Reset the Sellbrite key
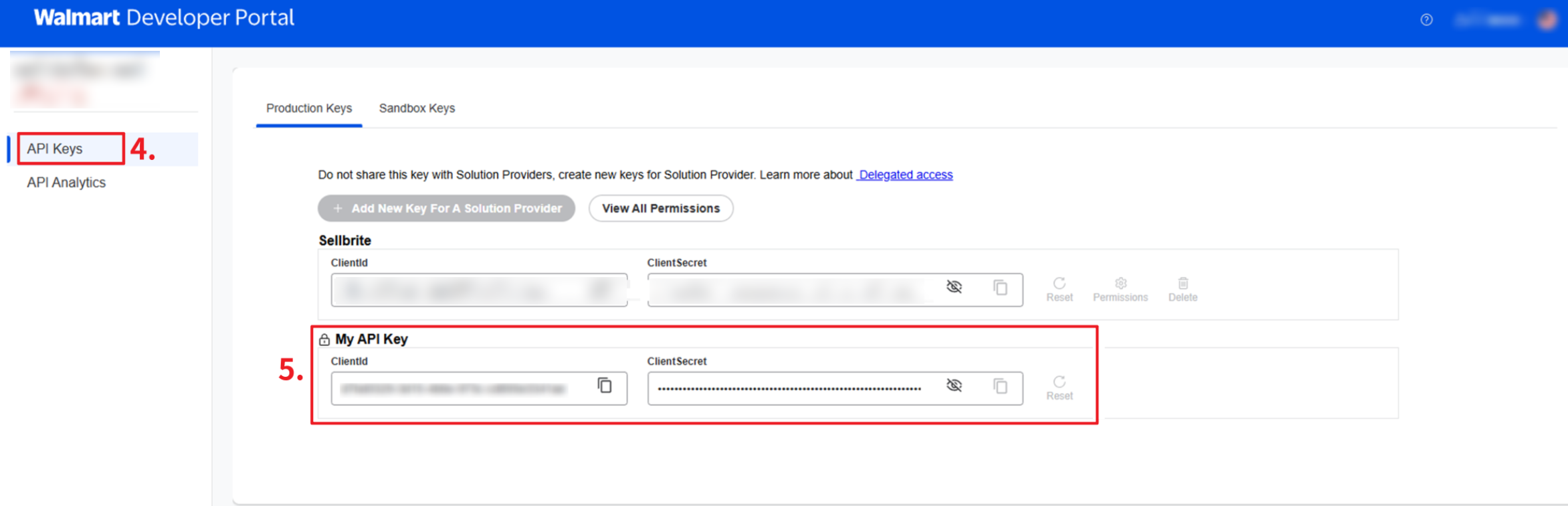Image resolution: width=1568 pixels, height=506 pixels. 1060,290
